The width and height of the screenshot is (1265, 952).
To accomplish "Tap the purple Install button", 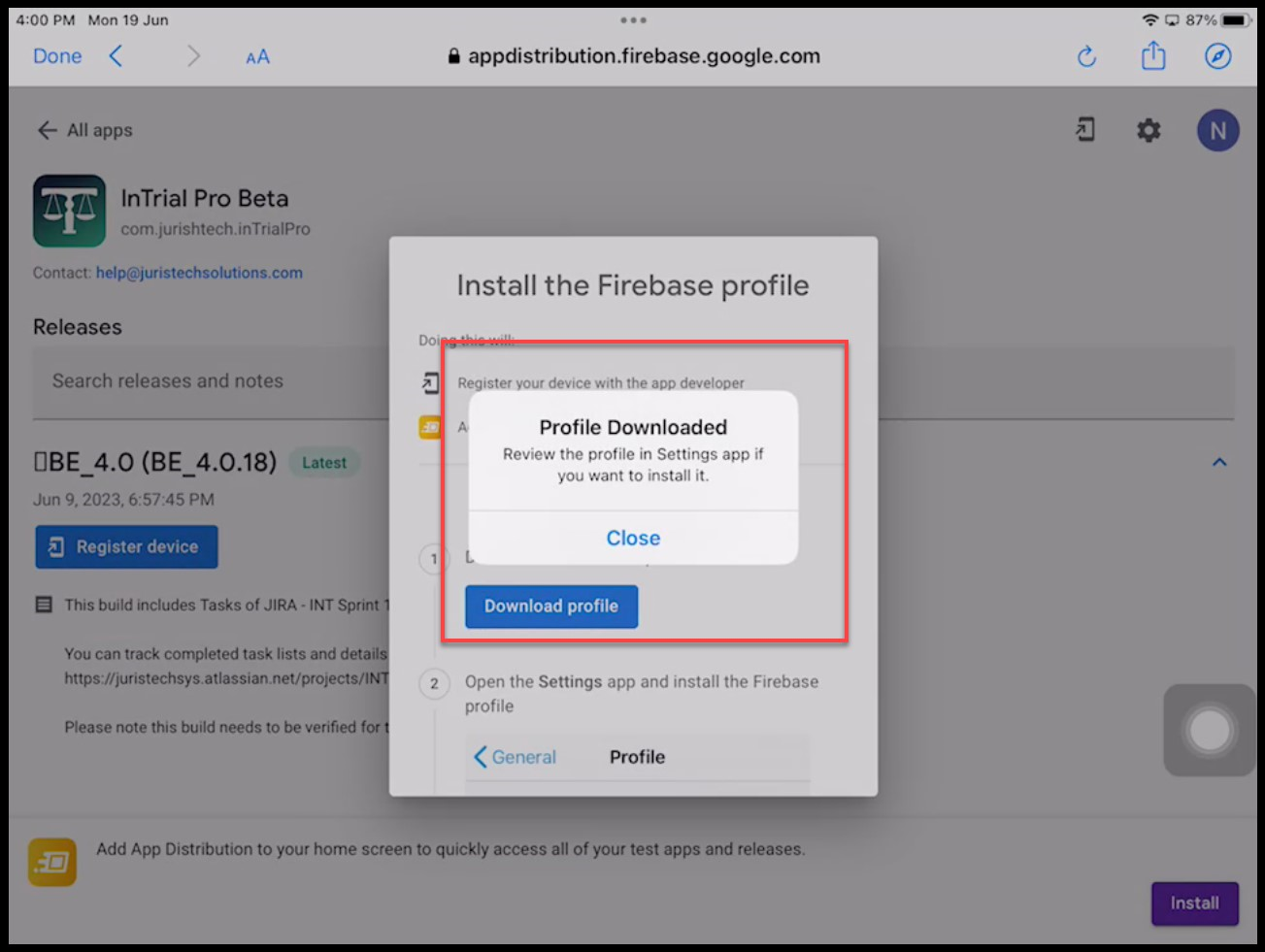I will click(1194, 903).
